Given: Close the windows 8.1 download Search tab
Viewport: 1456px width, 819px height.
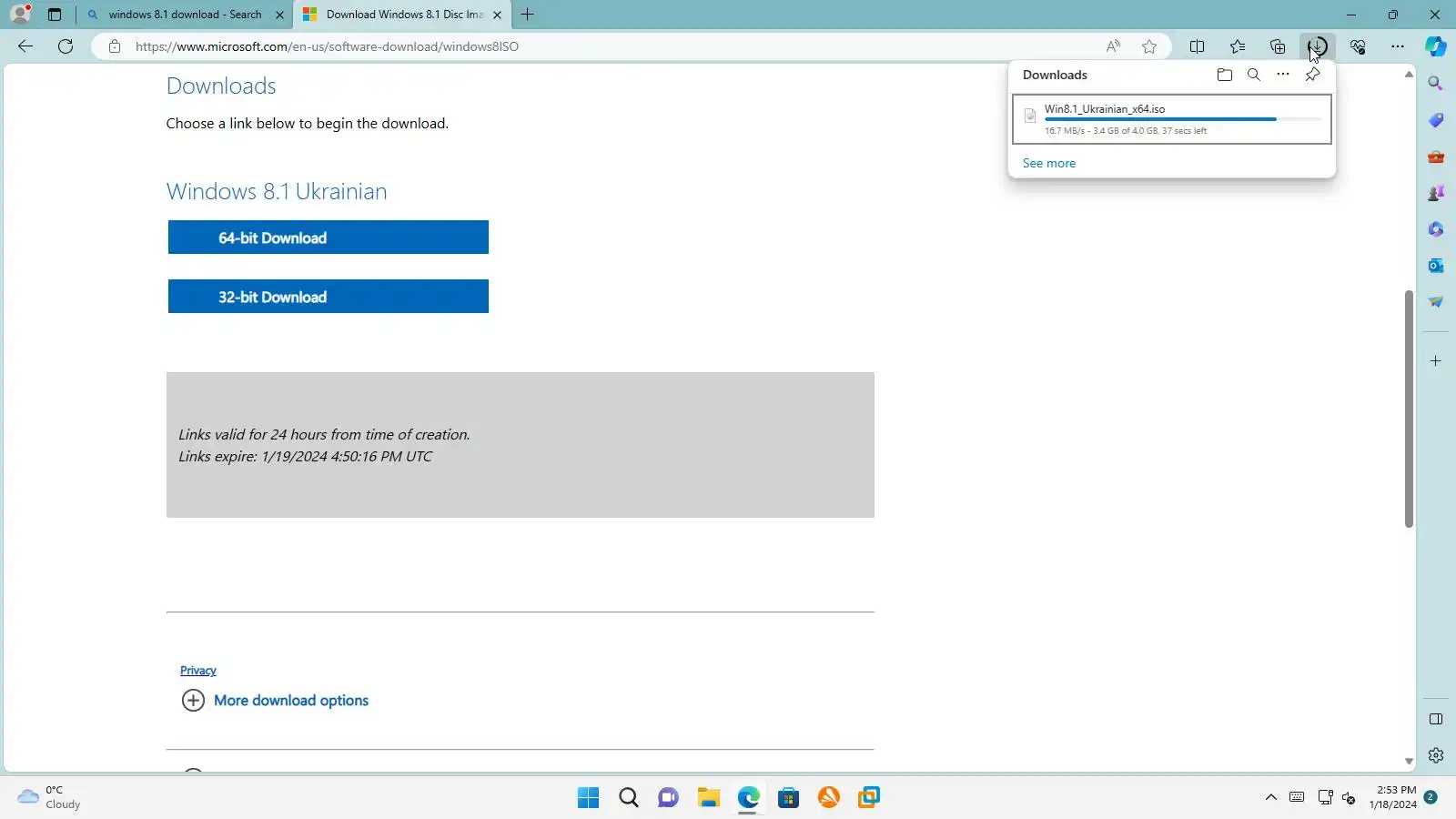Looking at the screenshot, I should 279,15.
